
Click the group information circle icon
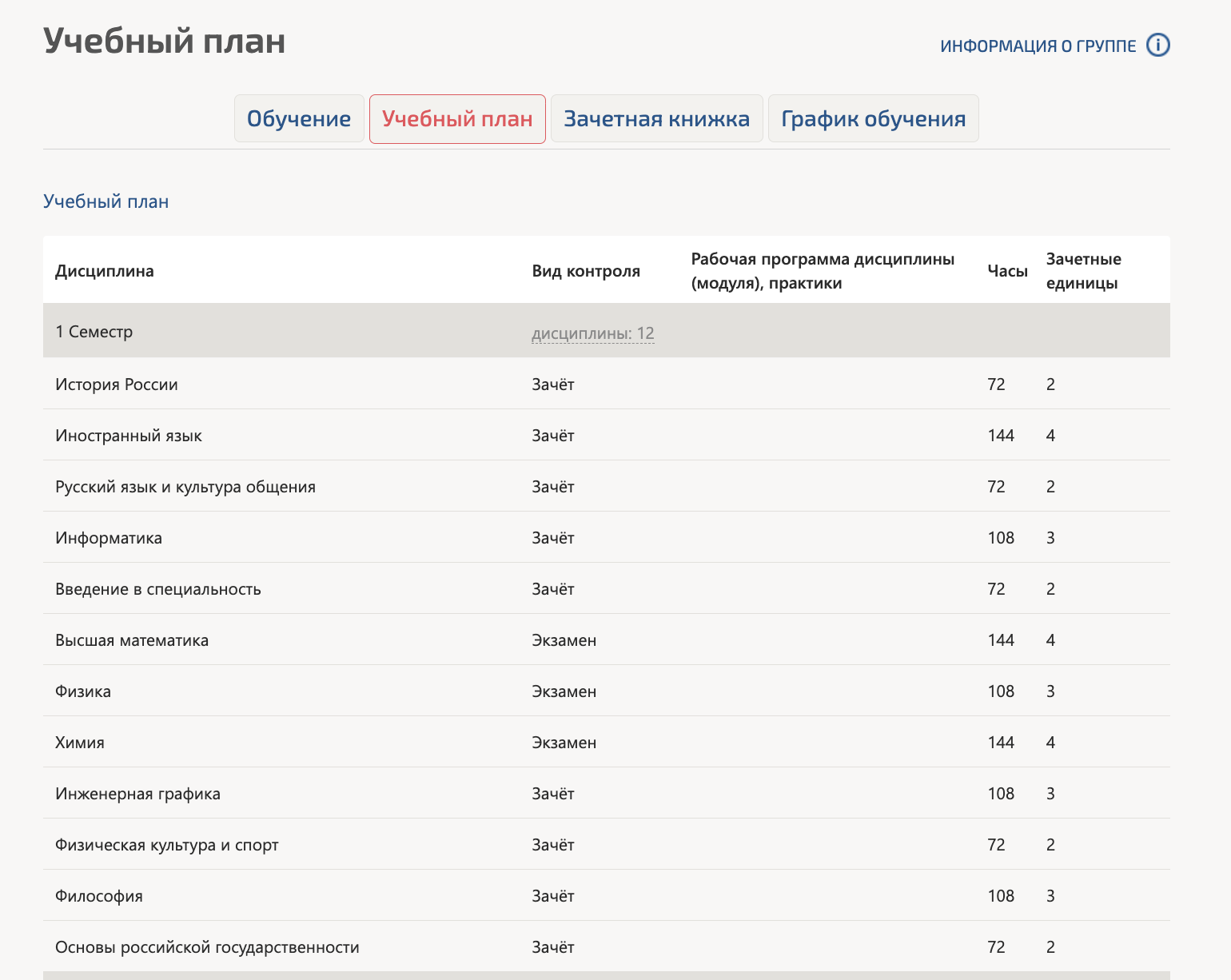coord(1158,46)
